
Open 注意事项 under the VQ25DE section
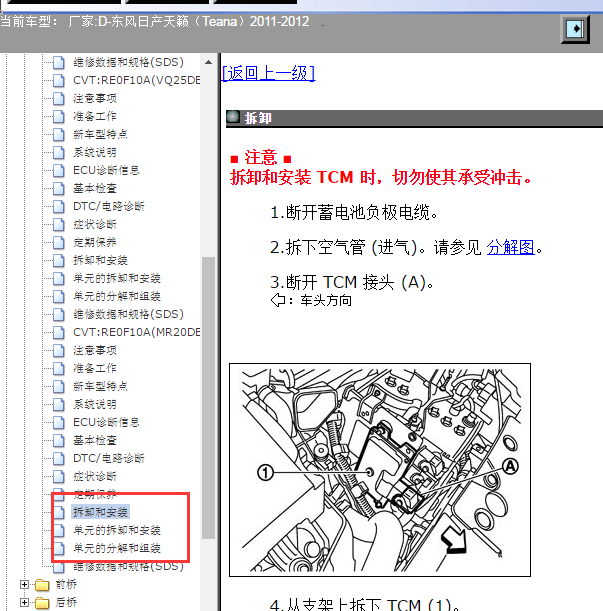95,98
